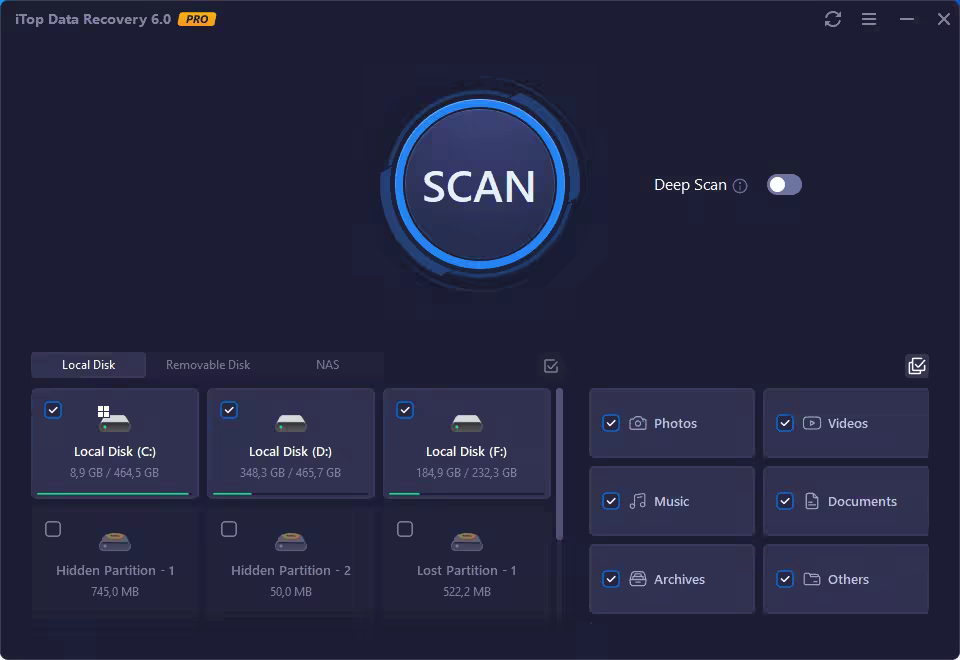Click the Photos camera icon
960x660 pixels.
639,423
